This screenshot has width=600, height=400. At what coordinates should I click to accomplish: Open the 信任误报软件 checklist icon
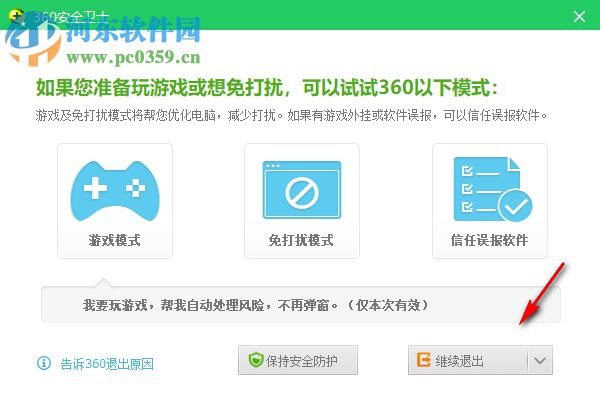492,189
